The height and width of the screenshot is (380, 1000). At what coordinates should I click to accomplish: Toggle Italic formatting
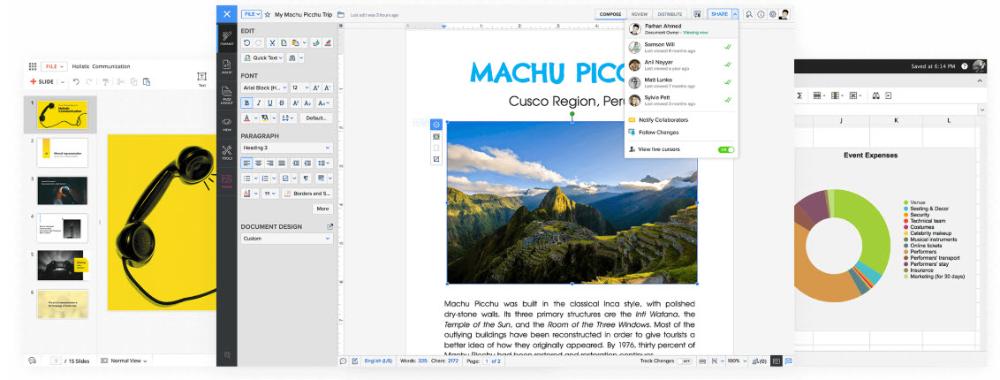258,103
